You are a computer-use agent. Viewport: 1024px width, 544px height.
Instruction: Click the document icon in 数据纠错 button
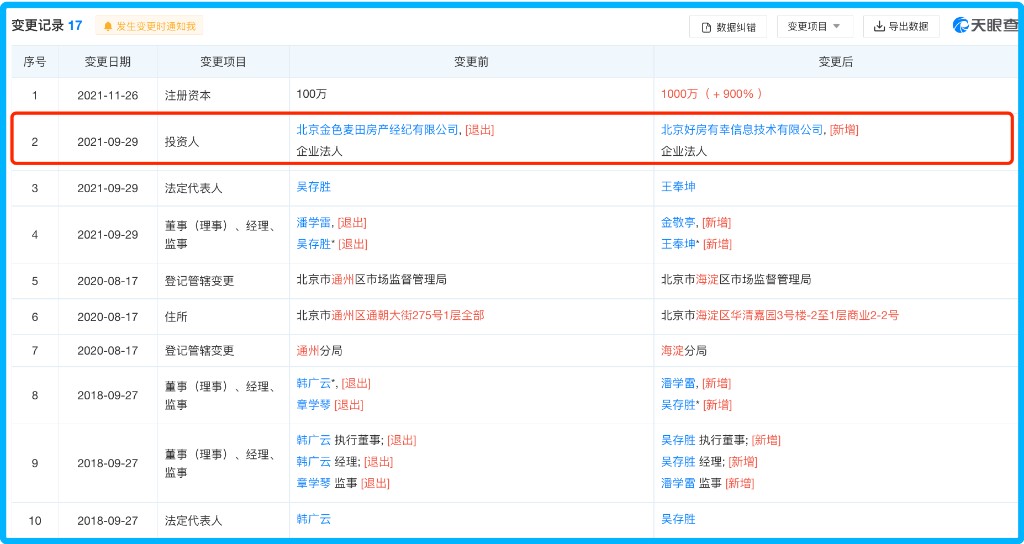pos(706,27)
